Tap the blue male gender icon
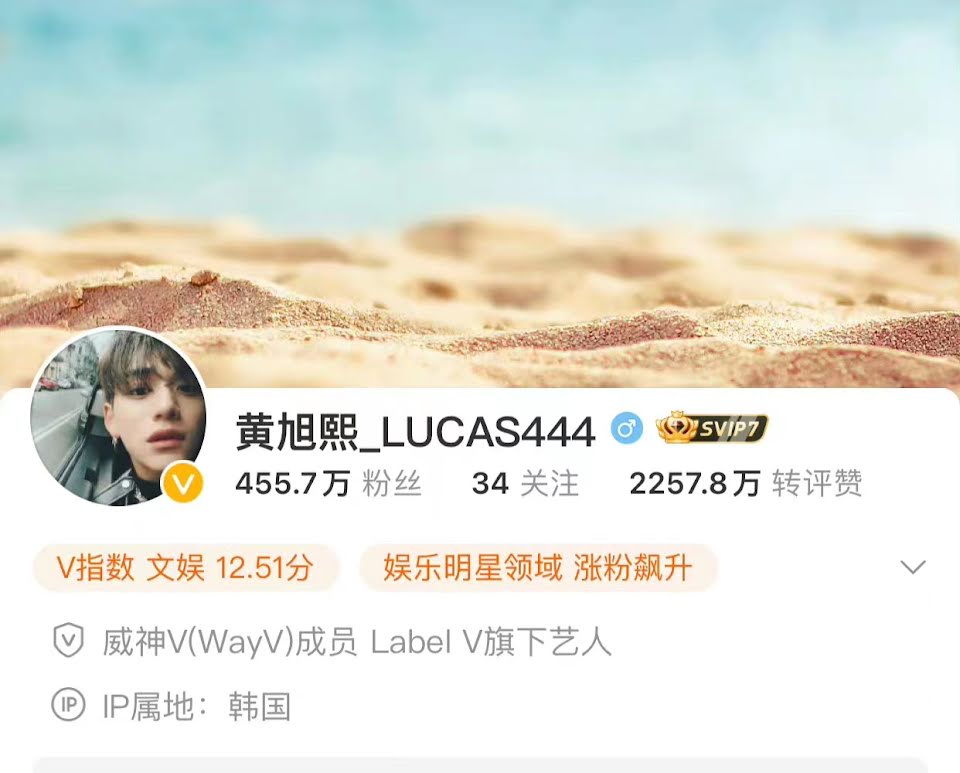This screenshot has height=773, width=960. [x=626, y=428]
